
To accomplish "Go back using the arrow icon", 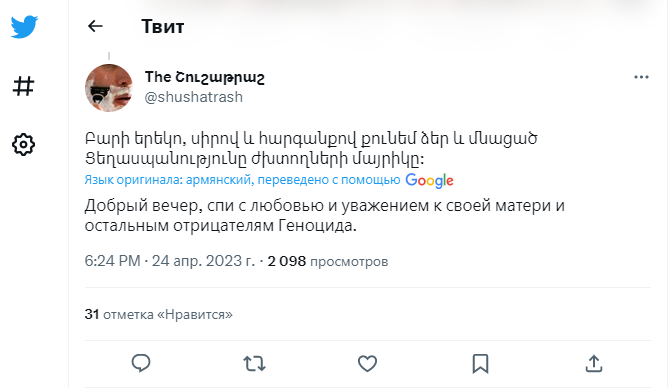I will [95, 26].
